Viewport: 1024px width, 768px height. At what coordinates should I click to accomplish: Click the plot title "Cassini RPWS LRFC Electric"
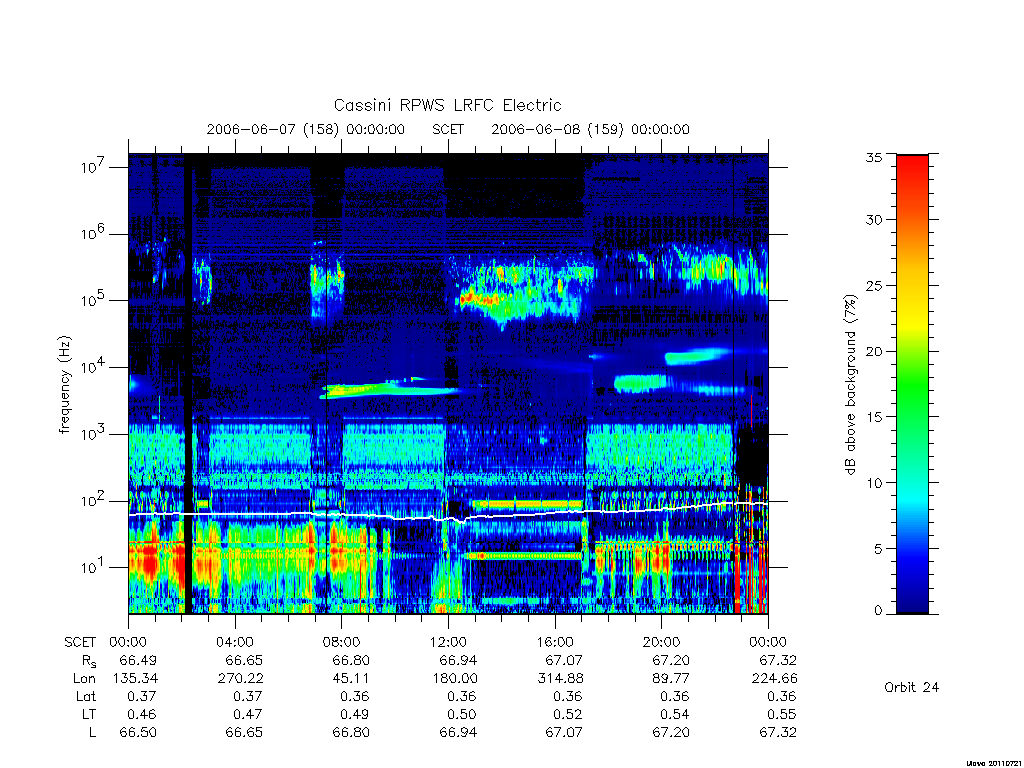[x=447, y=105]
